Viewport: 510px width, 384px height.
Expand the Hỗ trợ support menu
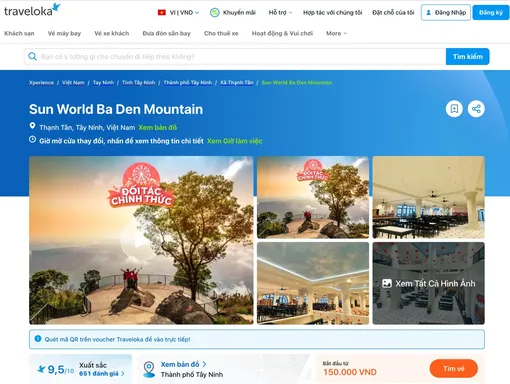(280, 13)
